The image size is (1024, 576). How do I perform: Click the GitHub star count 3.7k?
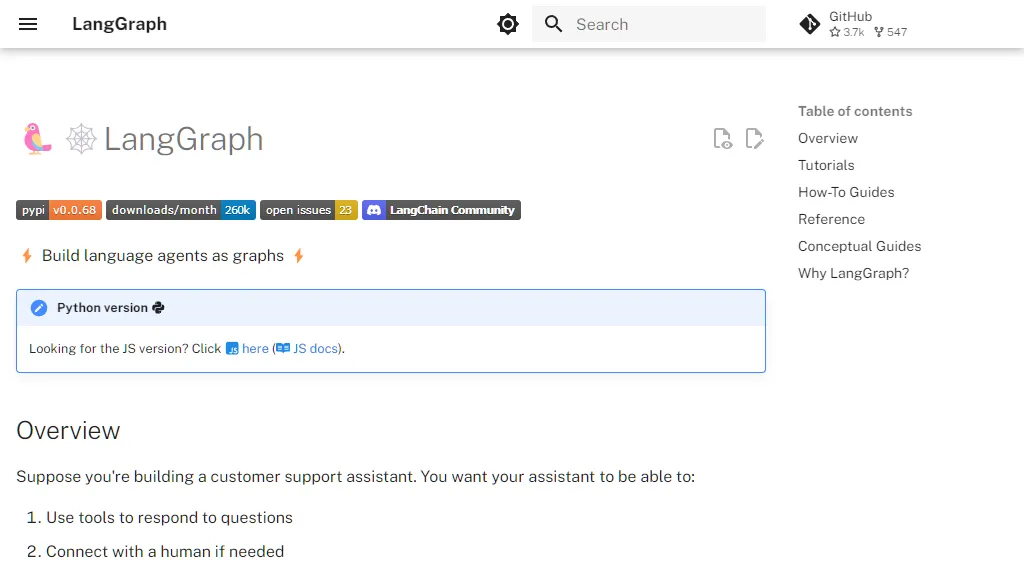tap(847, 32)
